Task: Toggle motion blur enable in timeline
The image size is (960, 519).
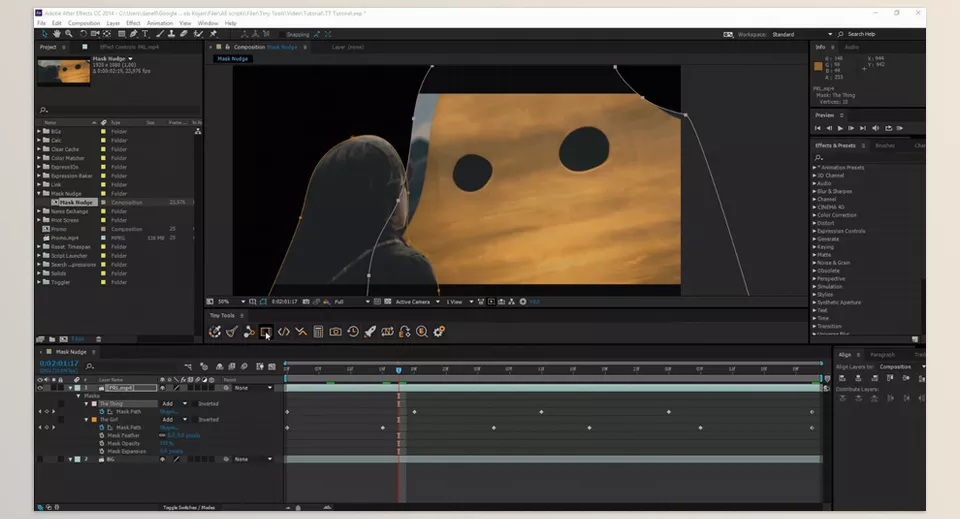Action: point(244,367)
